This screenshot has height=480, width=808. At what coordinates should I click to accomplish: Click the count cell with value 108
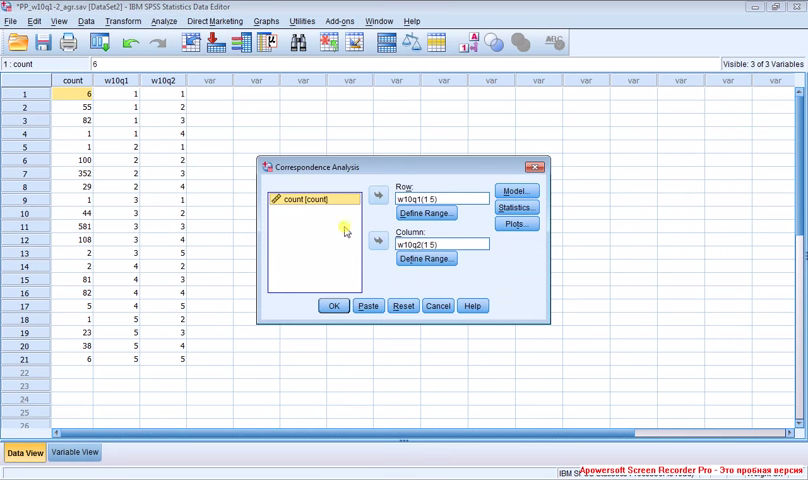coord(72,240)
